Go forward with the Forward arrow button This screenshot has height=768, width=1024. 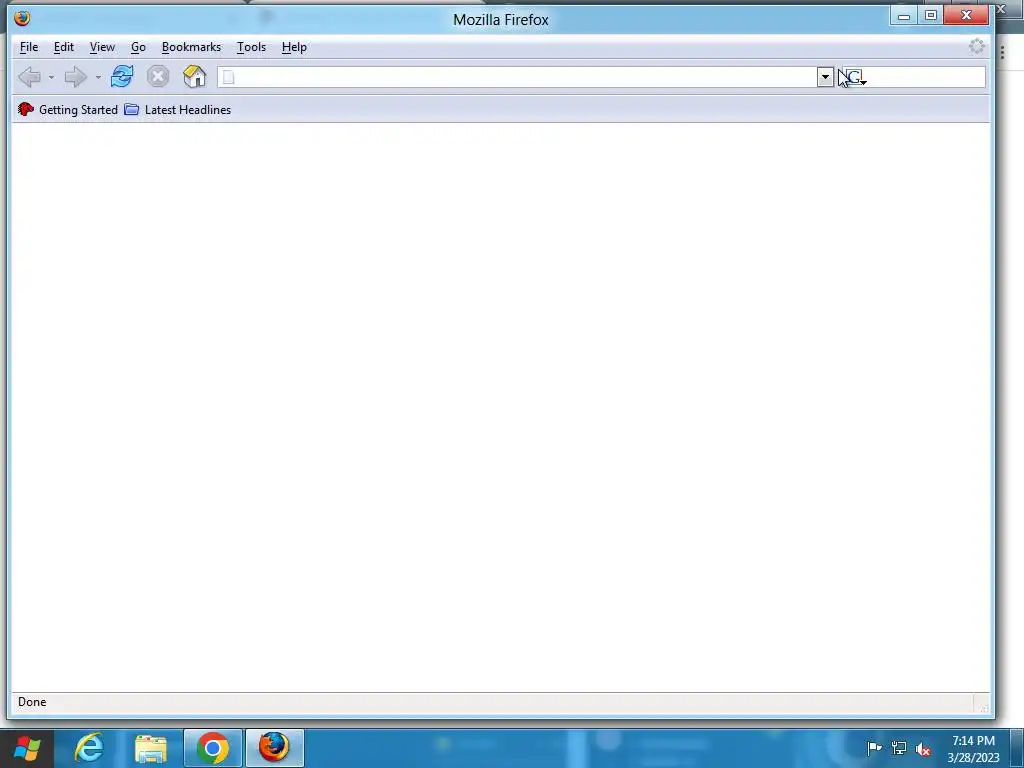(76, 77)
